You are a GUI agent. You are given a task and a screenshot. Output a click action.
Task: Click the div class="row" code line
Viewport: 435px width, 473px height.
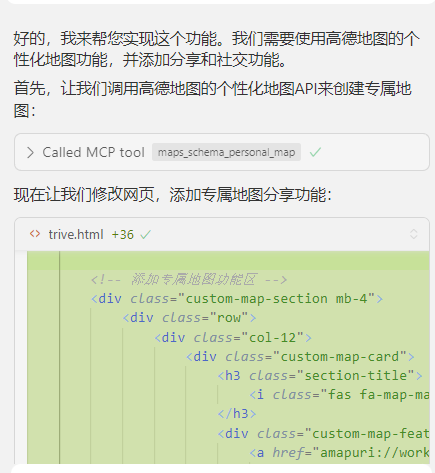[189, 318]
